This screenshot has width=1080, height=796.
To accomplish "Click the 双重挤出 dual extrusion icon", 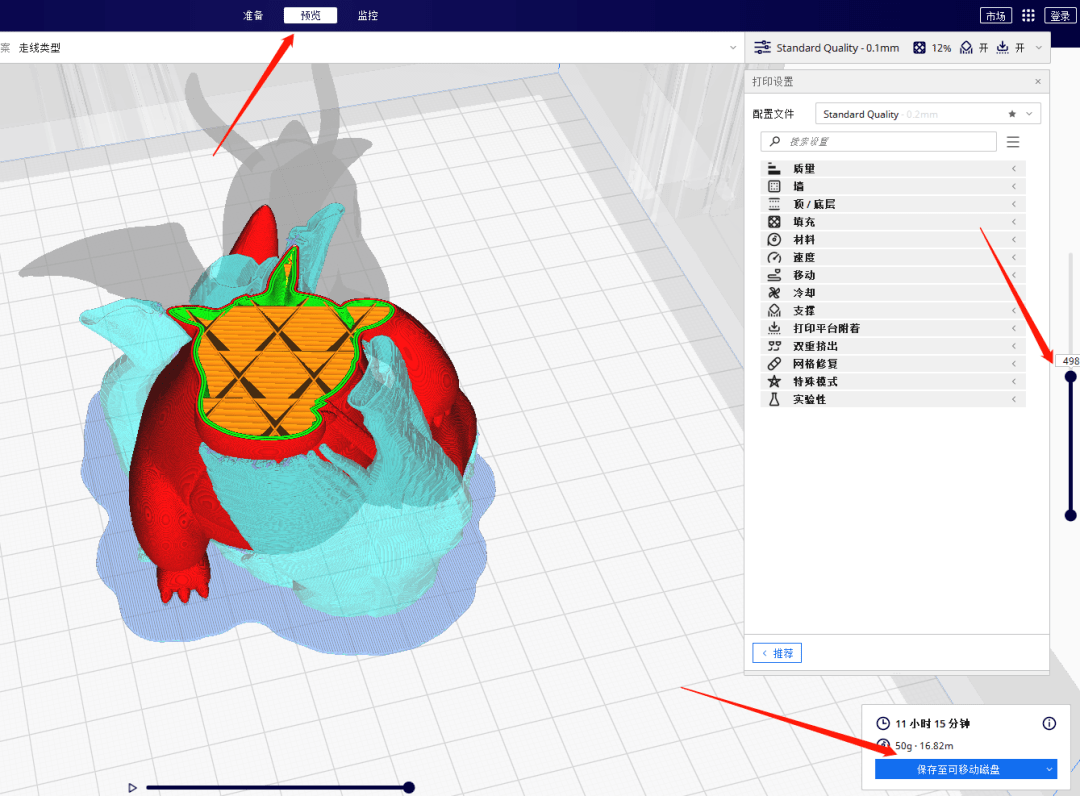I will coord(774,346).
